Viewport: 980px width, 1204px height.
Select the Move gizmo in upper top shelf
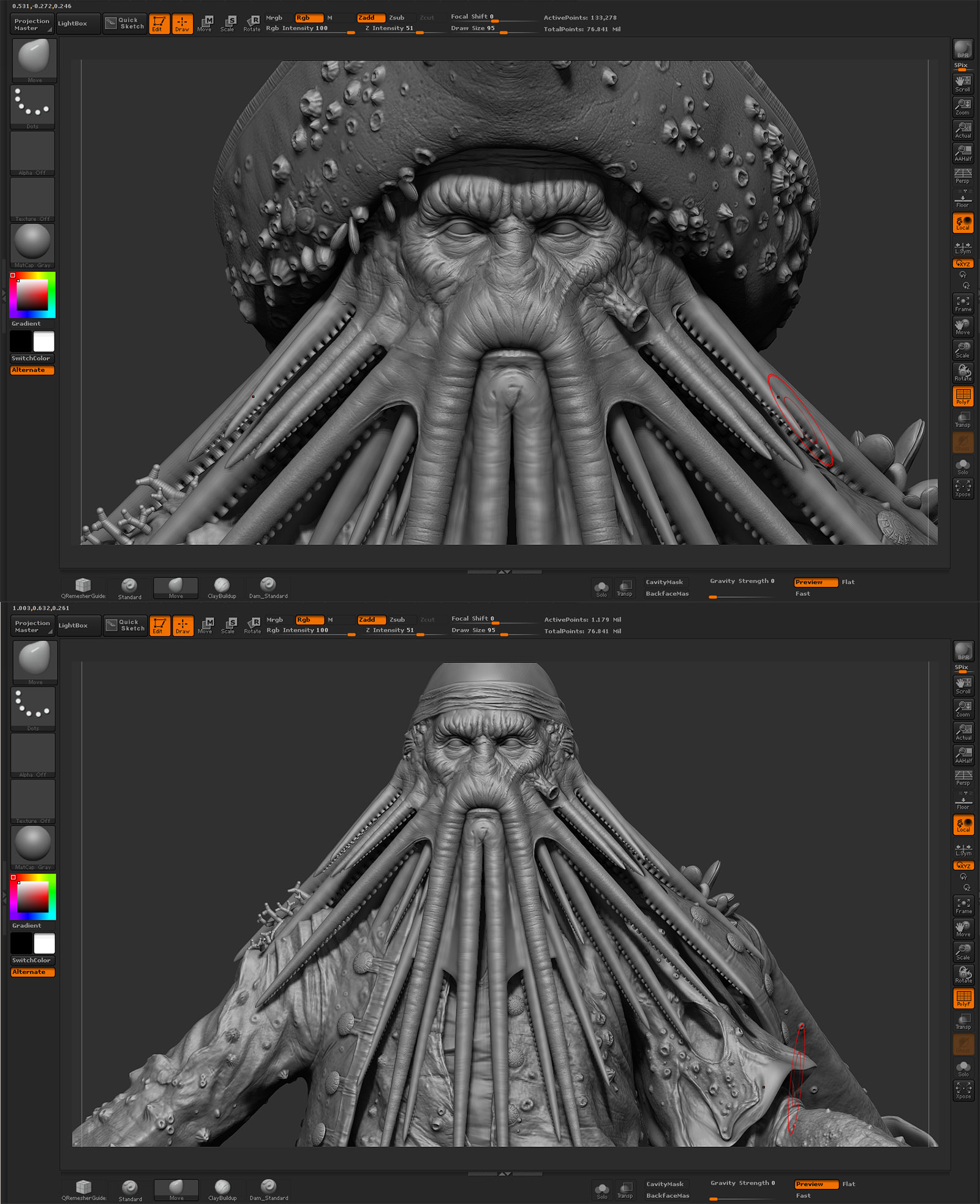205,24
